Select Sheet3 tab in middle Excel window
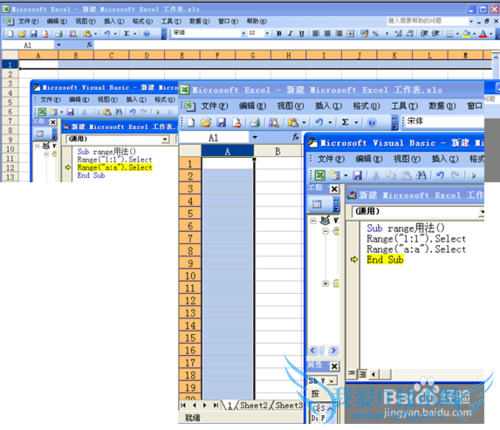 pyautogui.click(x=288, y=405)
